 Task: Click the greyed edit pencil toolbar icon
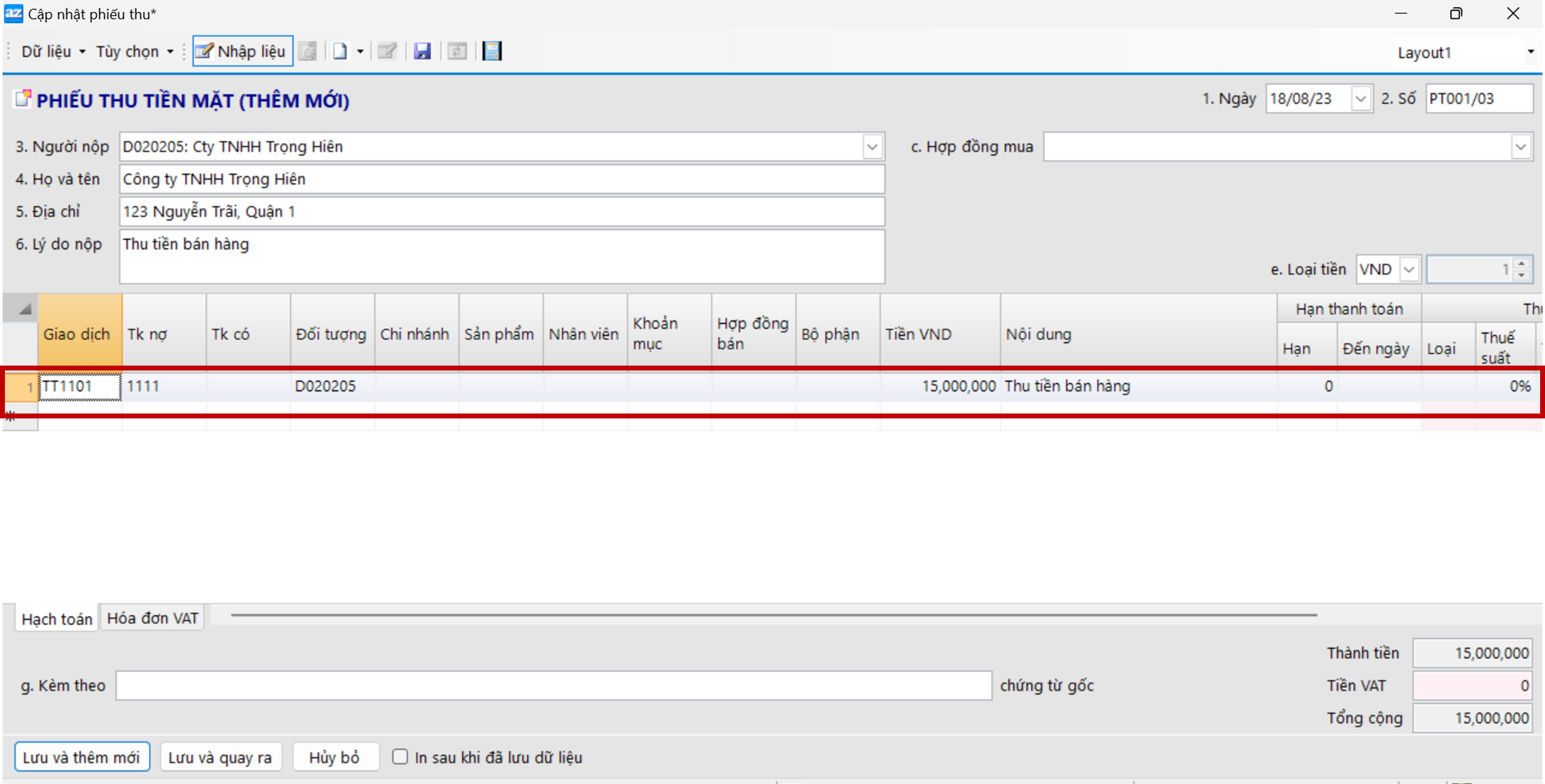coord(387,51)
